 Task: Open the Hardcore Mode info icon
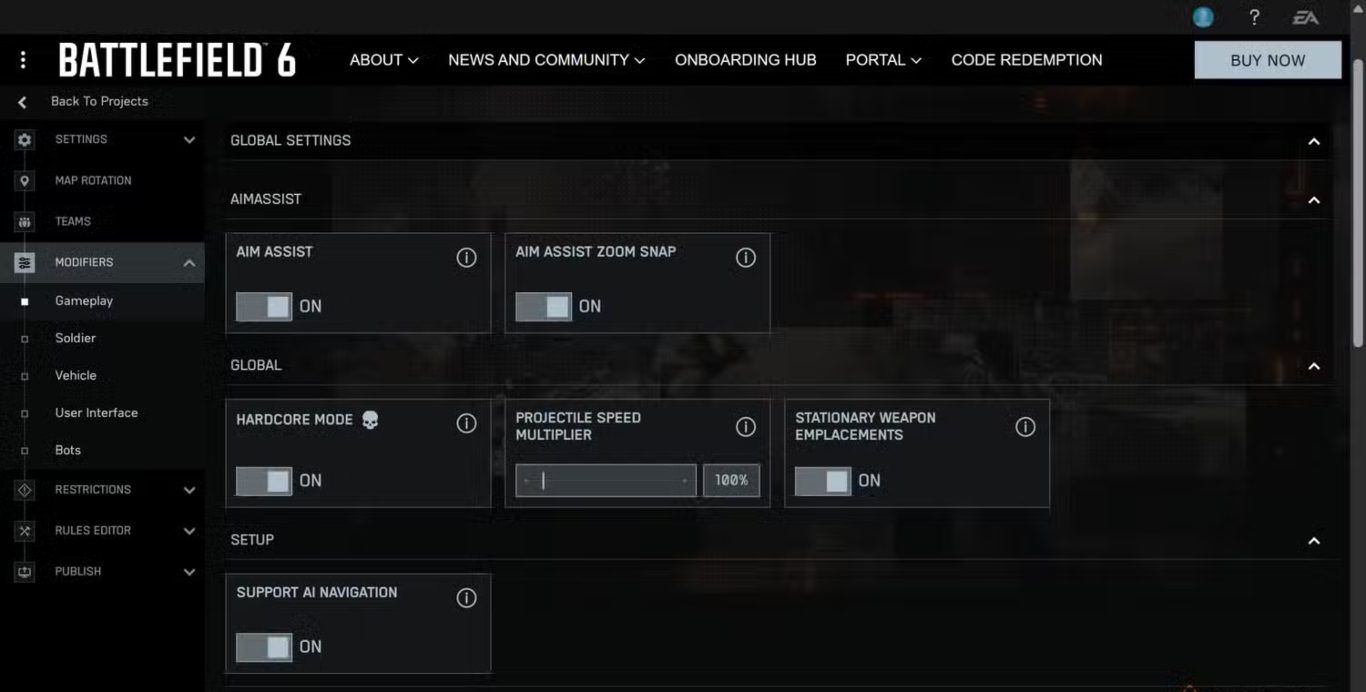(x=466, y=424)
